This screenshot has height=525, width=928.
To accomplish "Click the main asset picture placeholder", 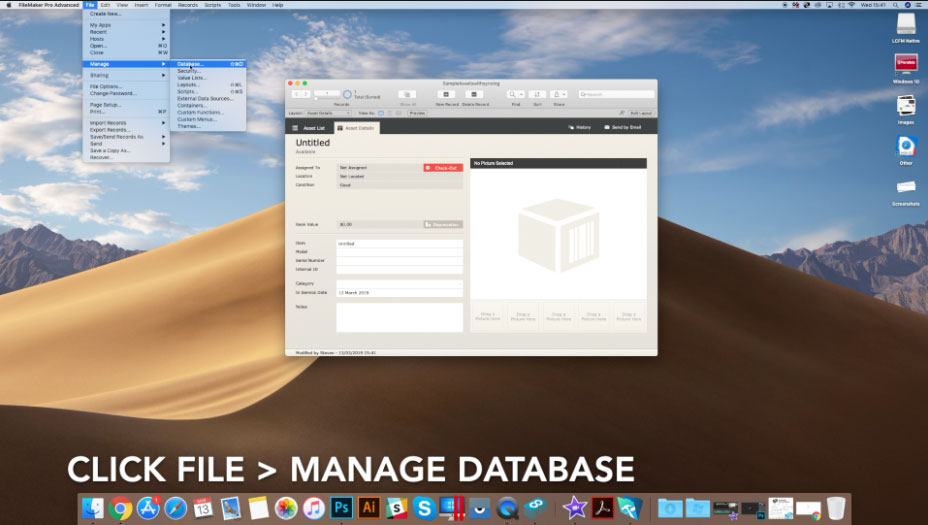I will coord(558,234).
